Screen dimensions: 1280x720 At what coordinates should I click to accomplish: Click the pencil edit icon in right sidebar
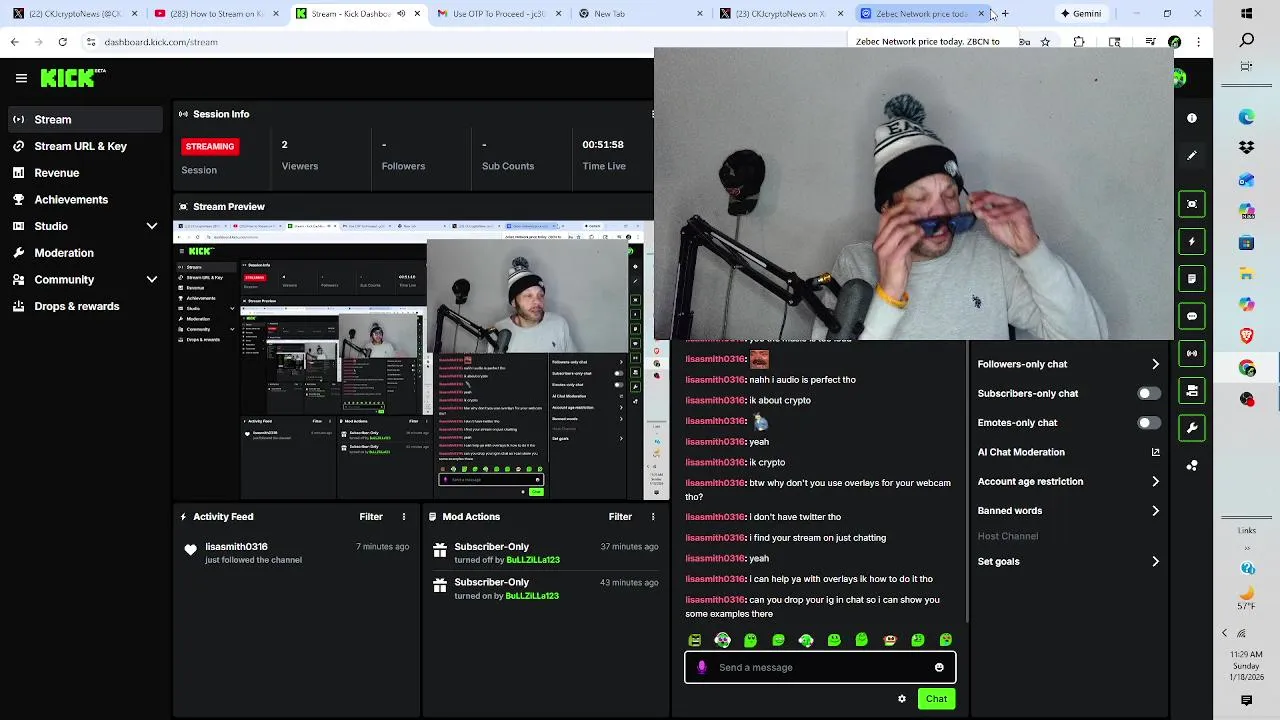[x=1192, y=156]
